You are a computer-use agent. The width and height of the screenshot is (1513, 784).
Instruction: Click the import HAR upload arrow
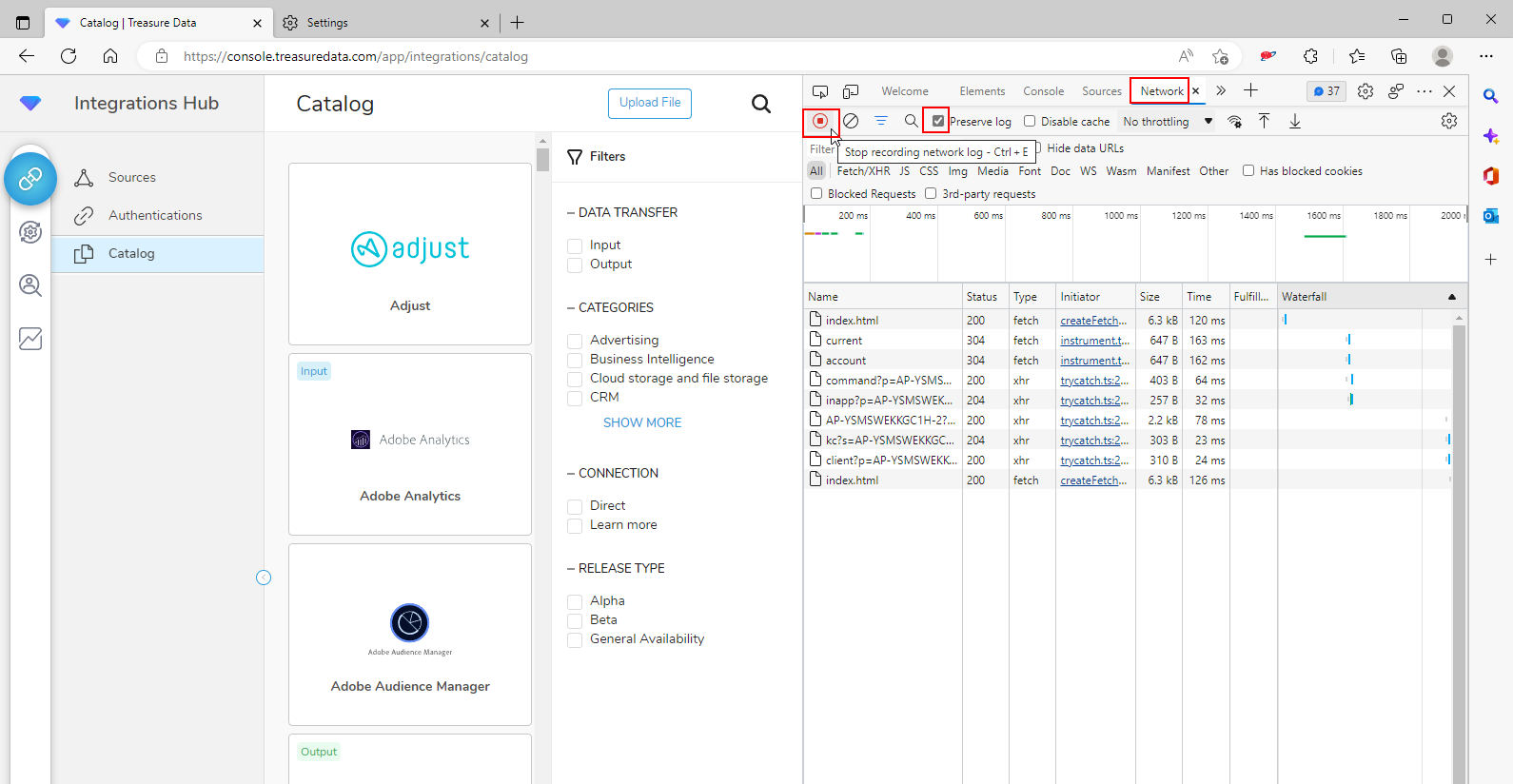tap(1264, 121)
